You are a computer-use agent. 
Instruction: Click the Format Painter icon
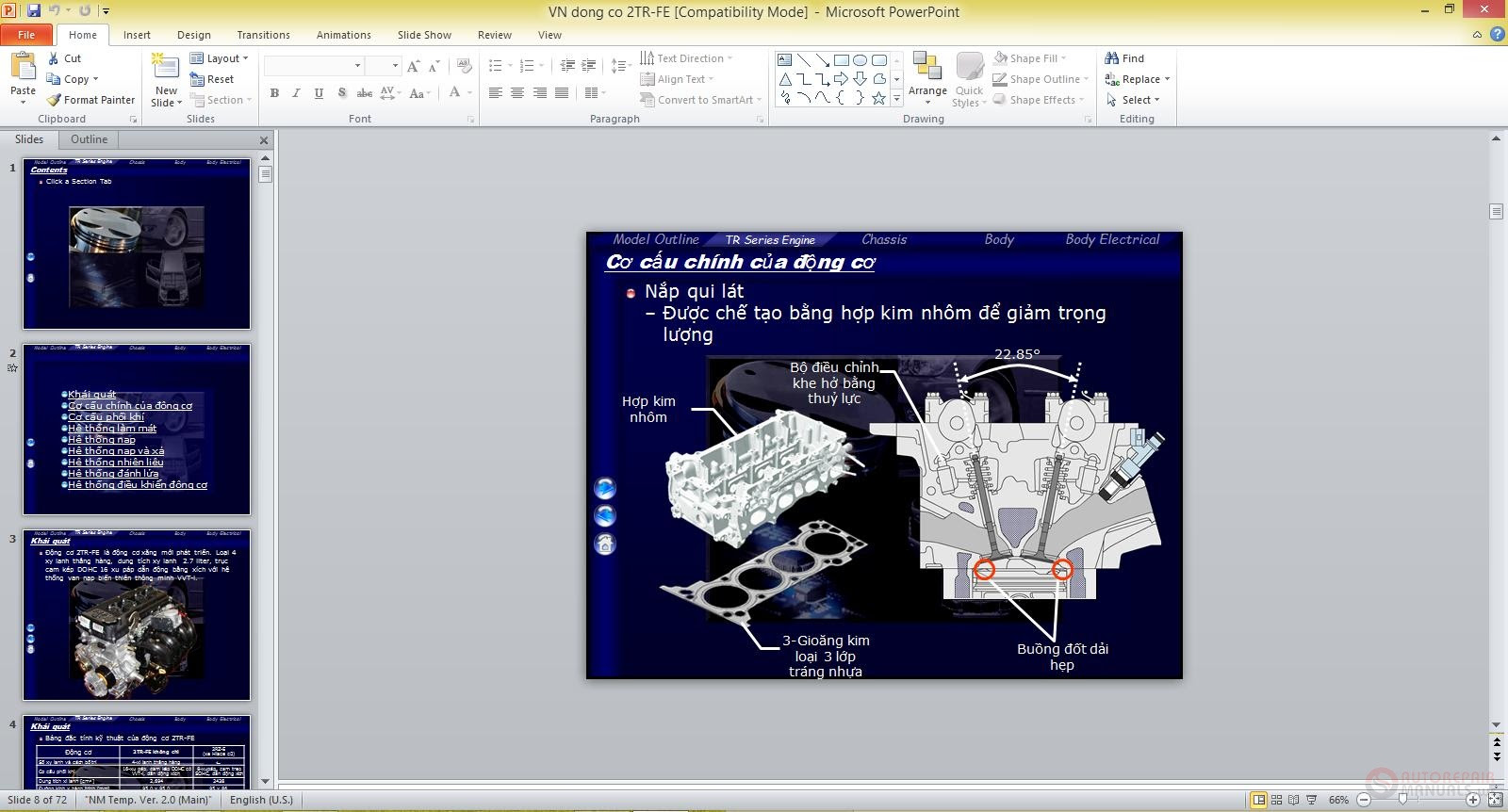click(x=55, y=100)
